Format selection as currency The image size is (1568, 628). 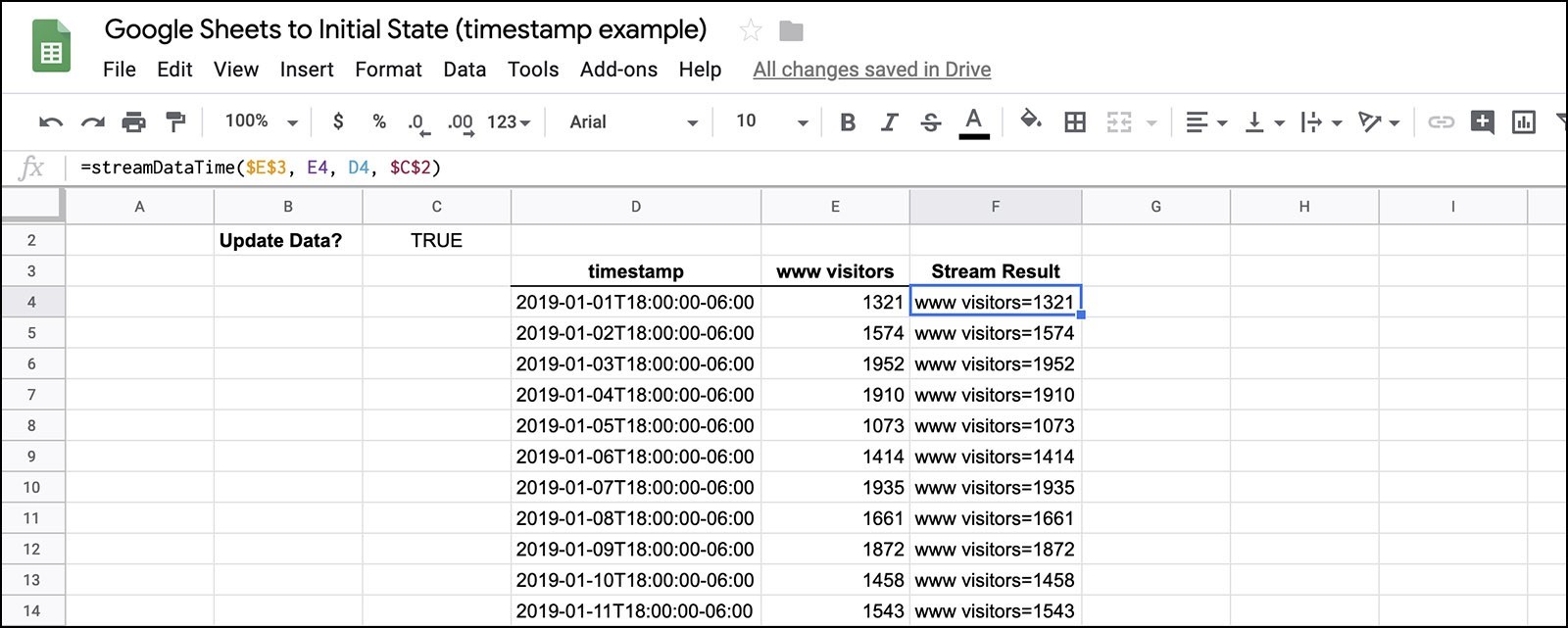[x=338, y=121]
